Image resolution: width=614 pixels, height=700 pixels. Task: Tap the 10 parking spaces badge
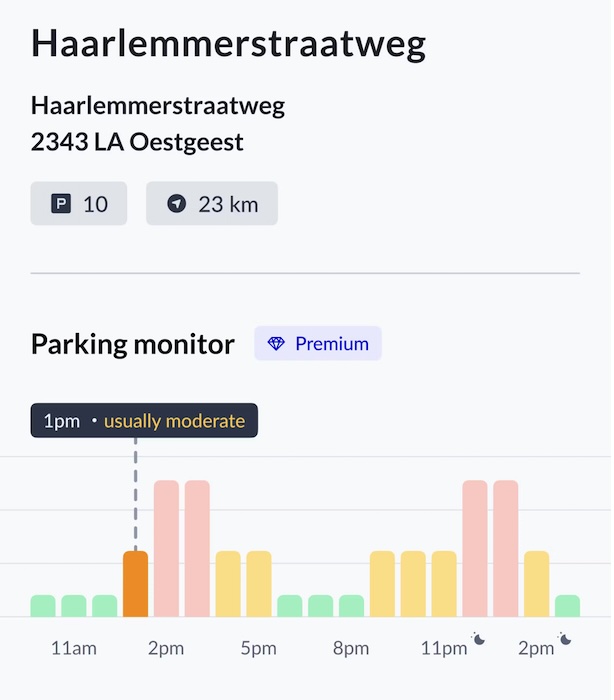coord(79,204)
